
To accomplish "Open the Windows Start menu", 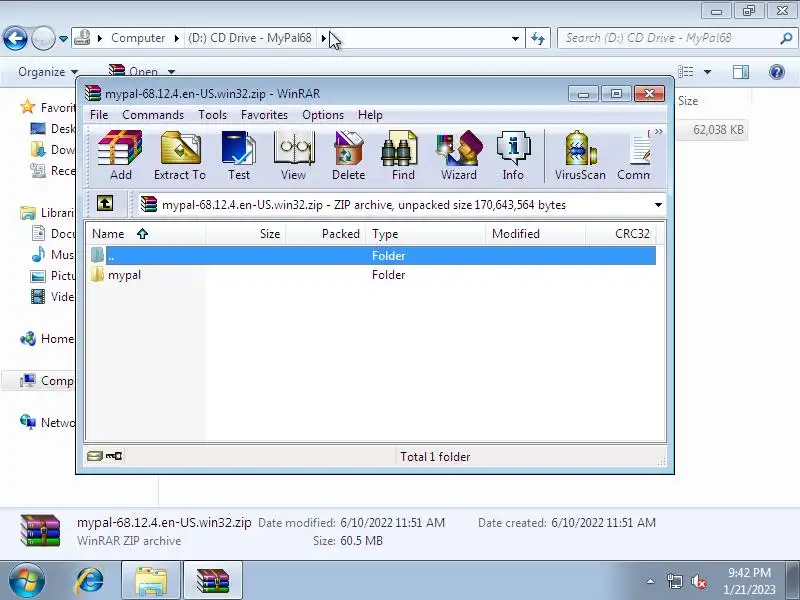I will point(27,581).
